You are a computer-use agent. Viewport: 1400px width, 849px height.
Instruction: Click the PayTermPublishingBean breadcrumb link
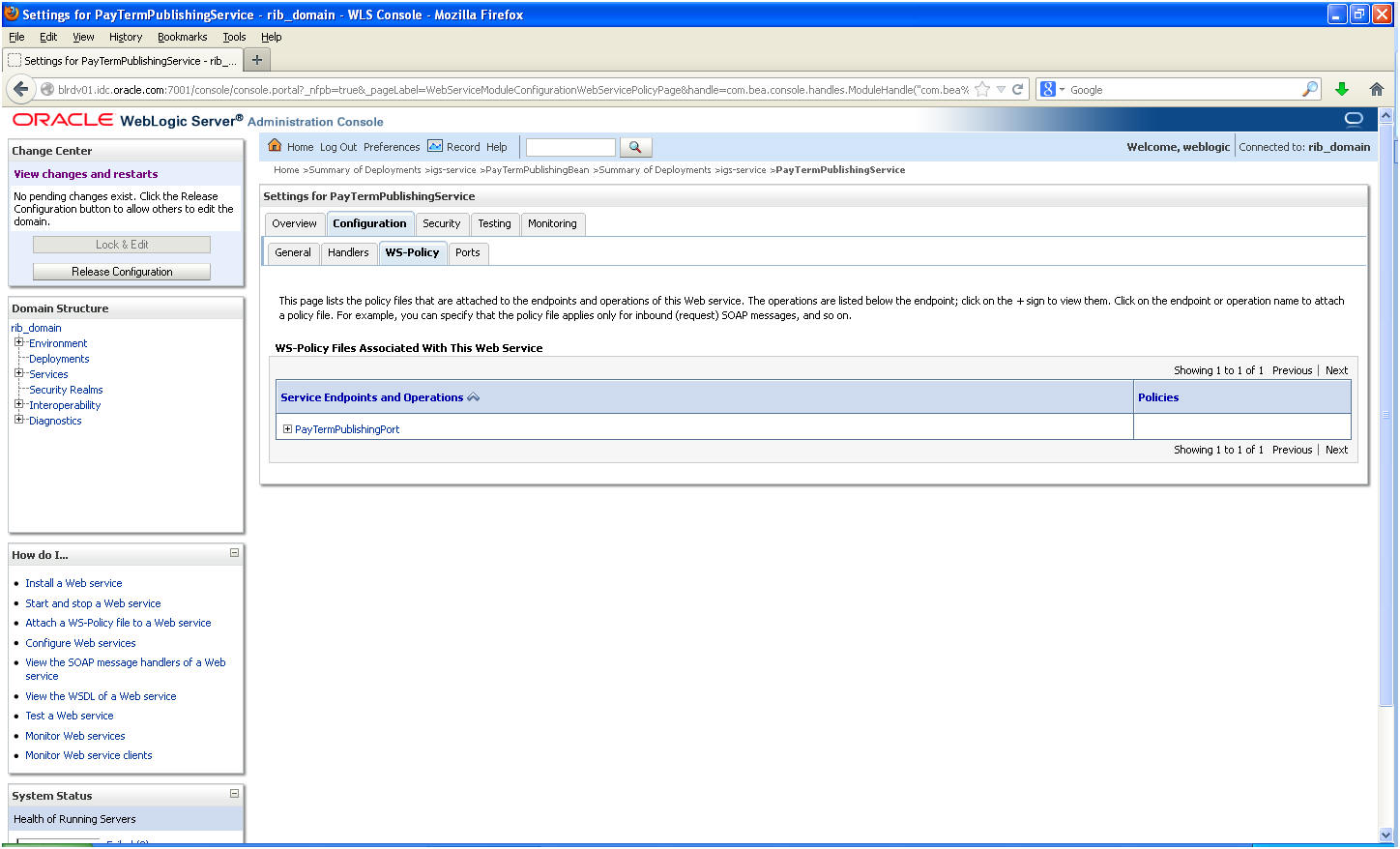(x=537, y=170)
